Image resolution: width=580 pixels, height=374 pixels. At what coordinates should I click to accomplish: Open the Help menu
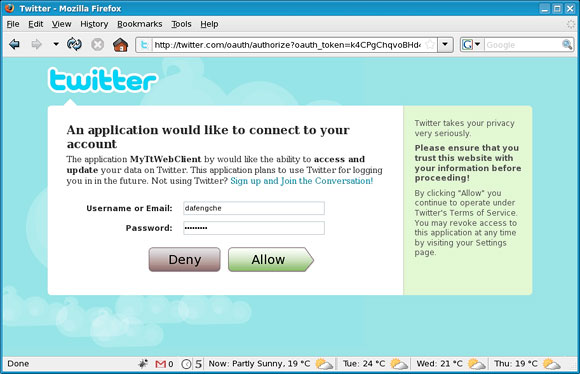coord(209,24)
